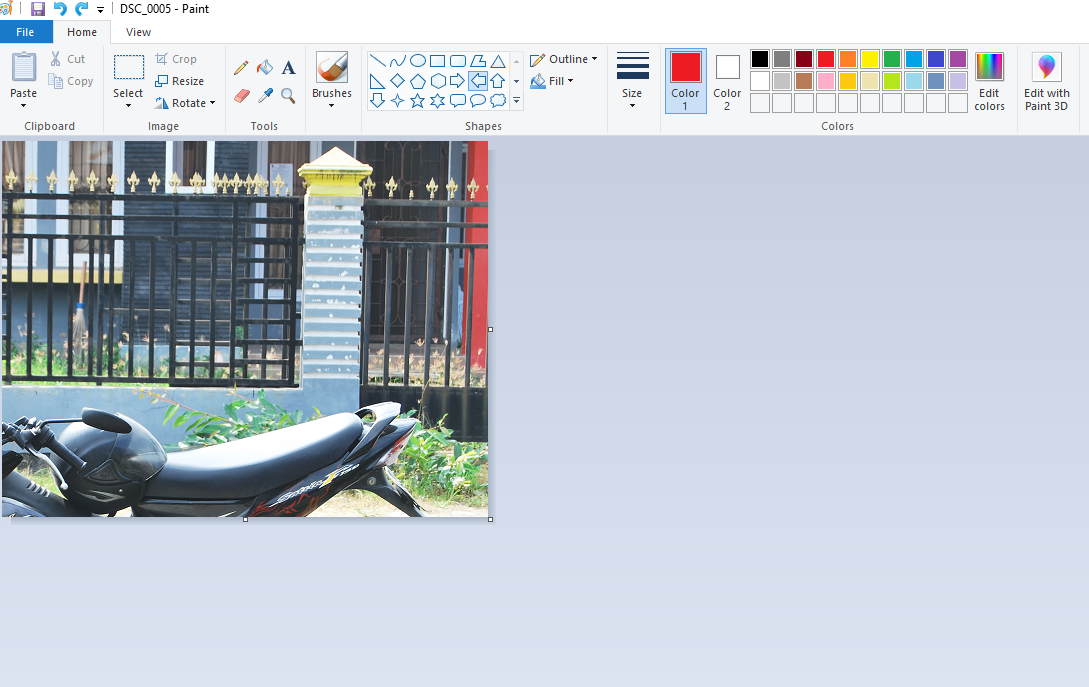Screen dimensions: 1089x687
Task: Expand the Rotate dropdown
Action: (x=213, y=103)
